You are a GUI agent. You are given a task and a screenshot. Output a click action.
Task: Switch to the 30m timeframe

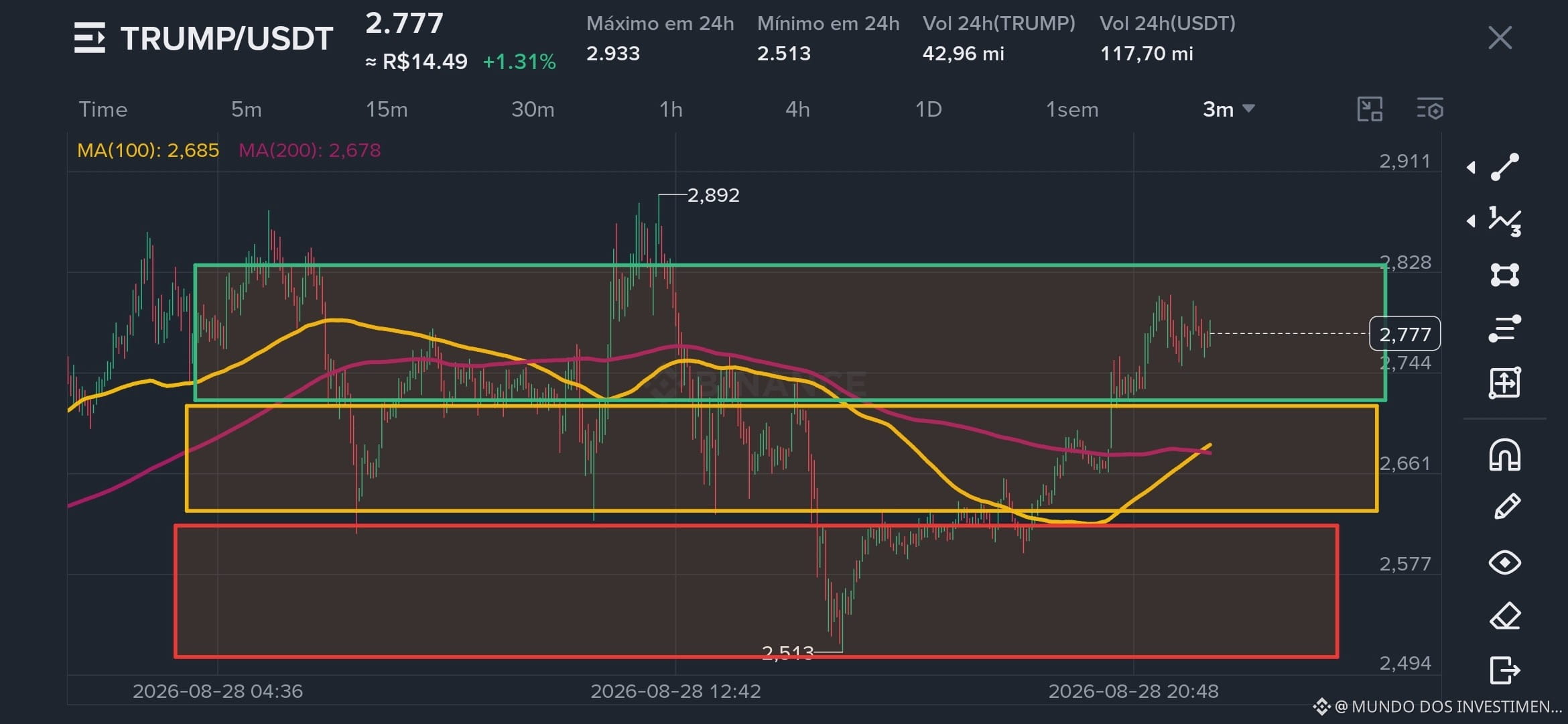point(533,109)
